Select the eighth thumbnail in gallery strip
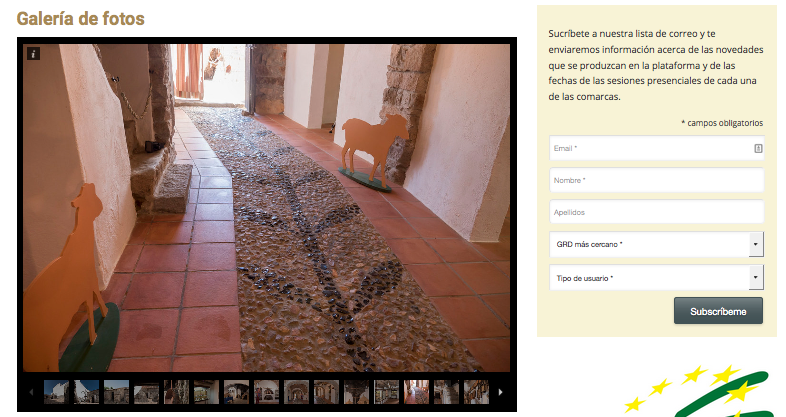 (x=267, y=392)
